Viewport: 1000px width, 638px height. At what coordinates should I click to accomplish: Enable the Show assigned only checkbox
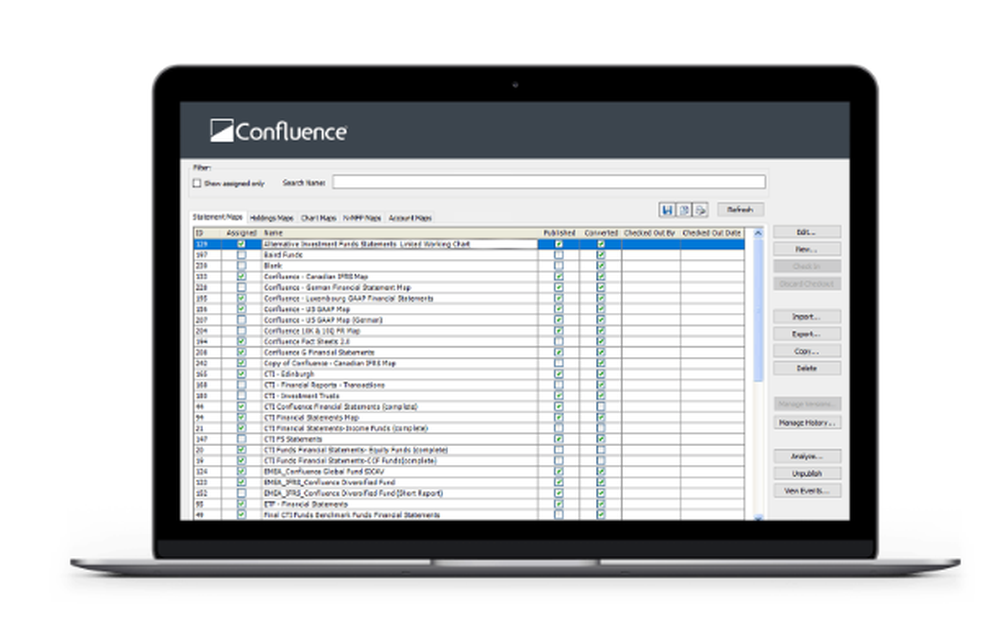click(197, 183)
